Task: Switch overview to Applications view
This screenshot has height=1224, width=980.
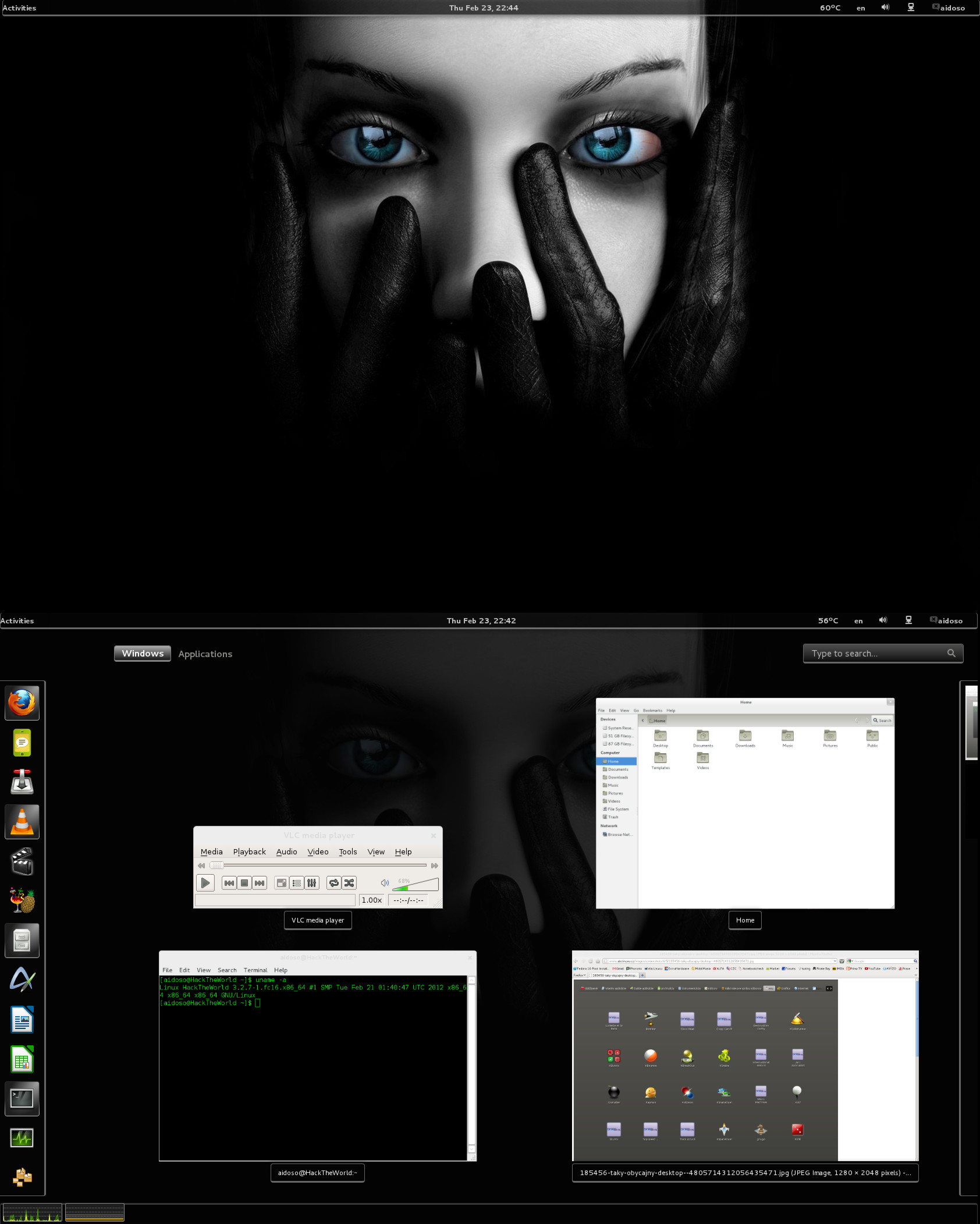Action: pos(205,654)
